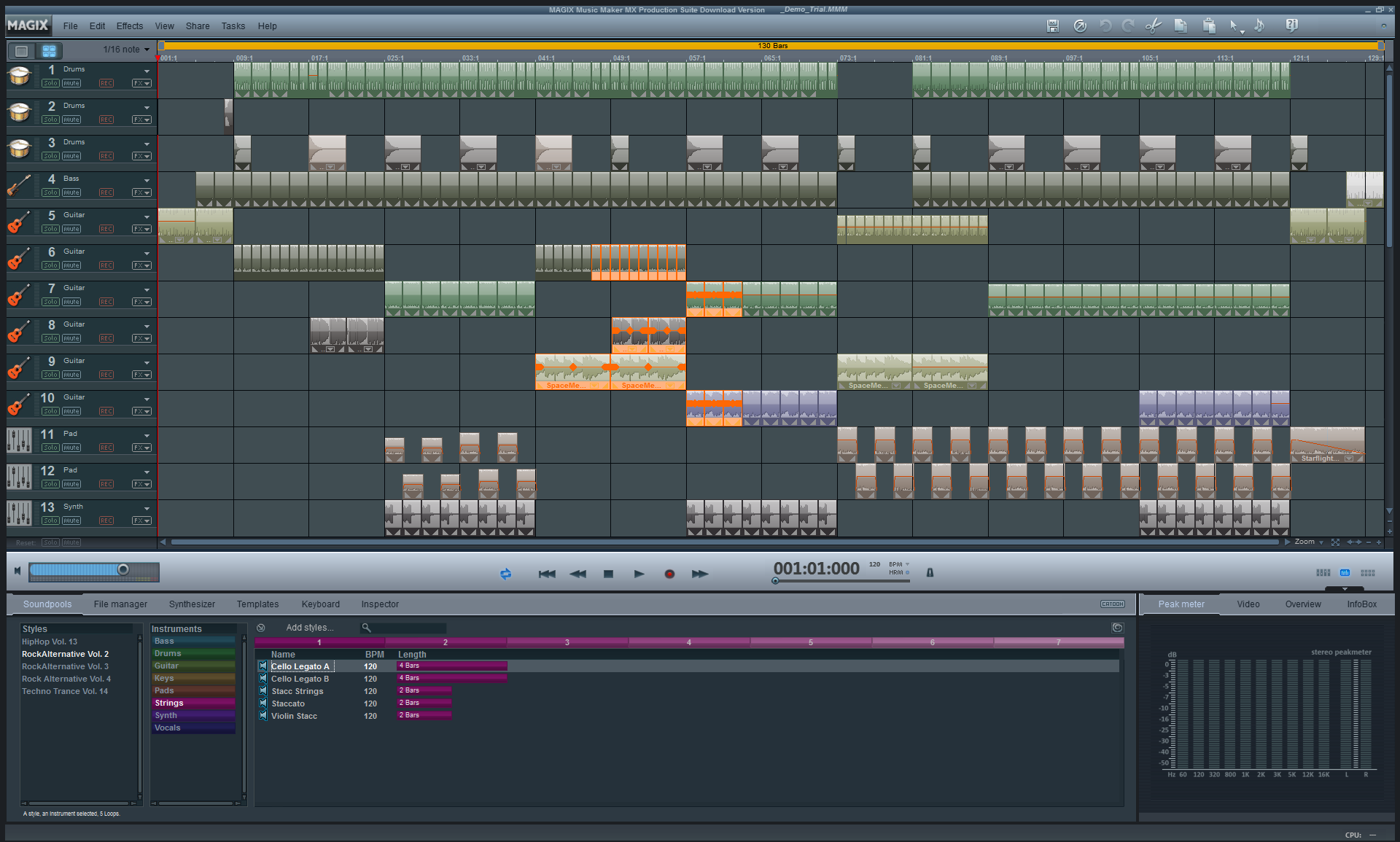Screen dimensions: 1400x842
Task: Open the Effects menu
Action: coord(130,26)
